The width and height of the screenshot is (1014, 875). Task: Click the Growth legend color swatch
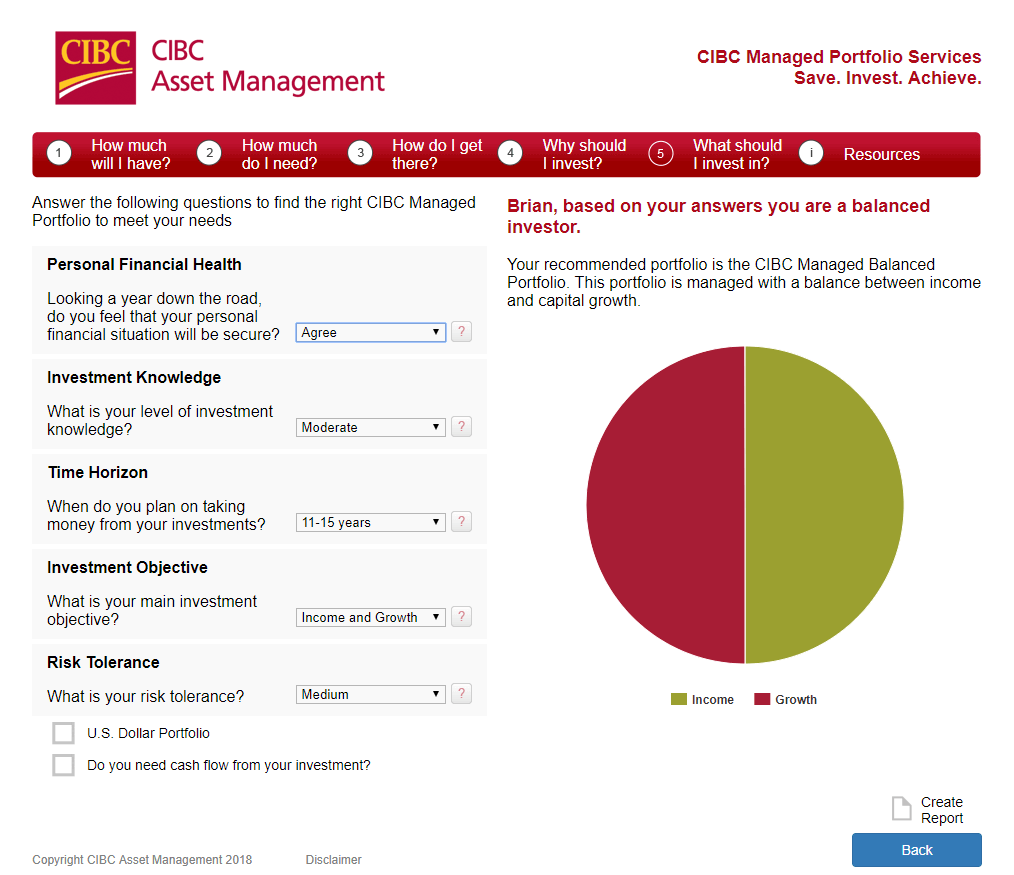pyautogui.click(x=762, y=699)
